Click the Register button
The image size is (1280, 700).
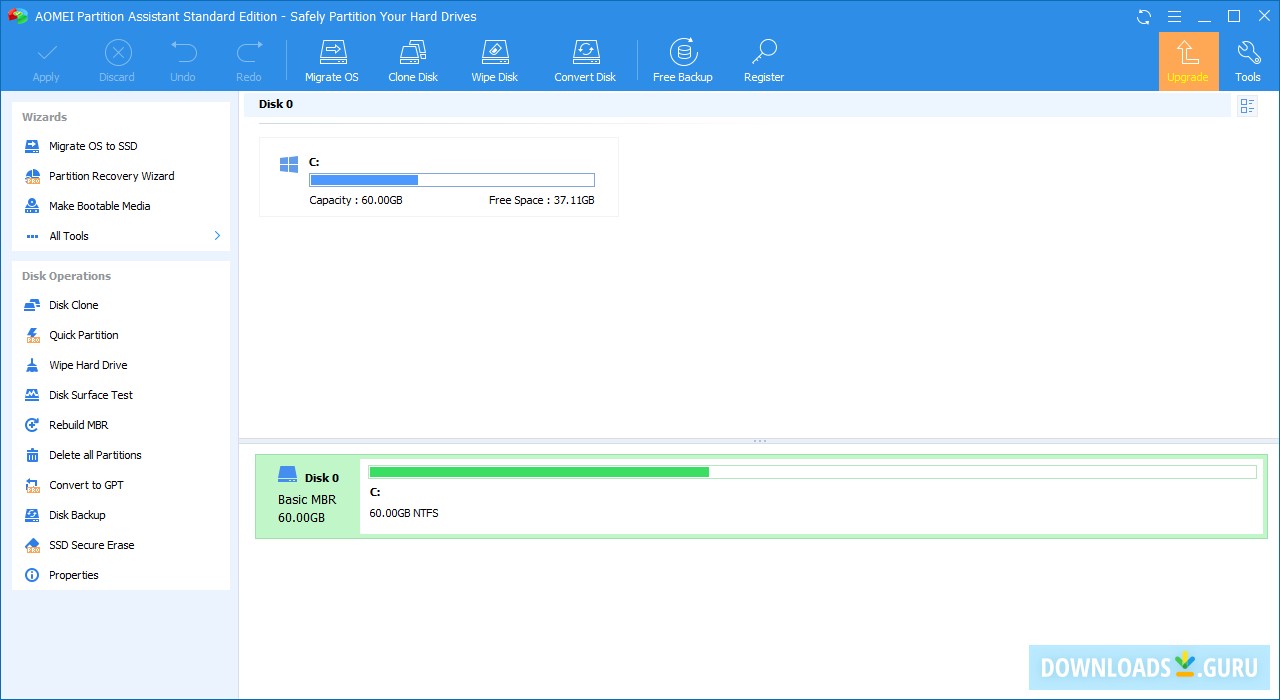(763, 59)
